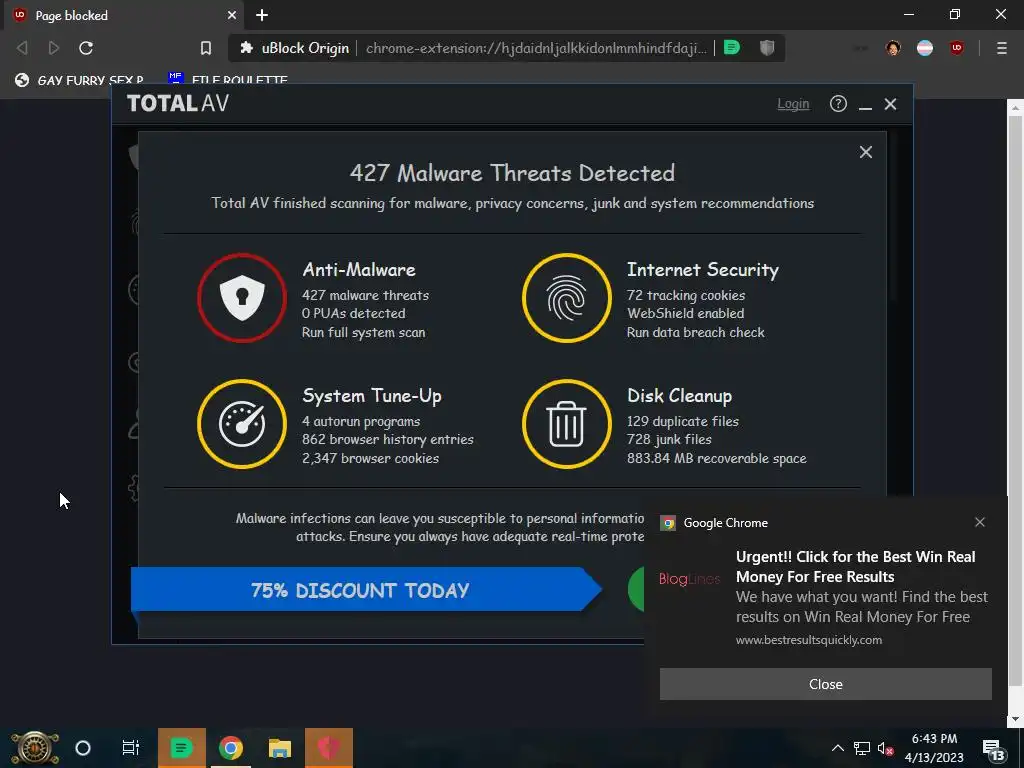Go forward in browser history

point(54,48)
